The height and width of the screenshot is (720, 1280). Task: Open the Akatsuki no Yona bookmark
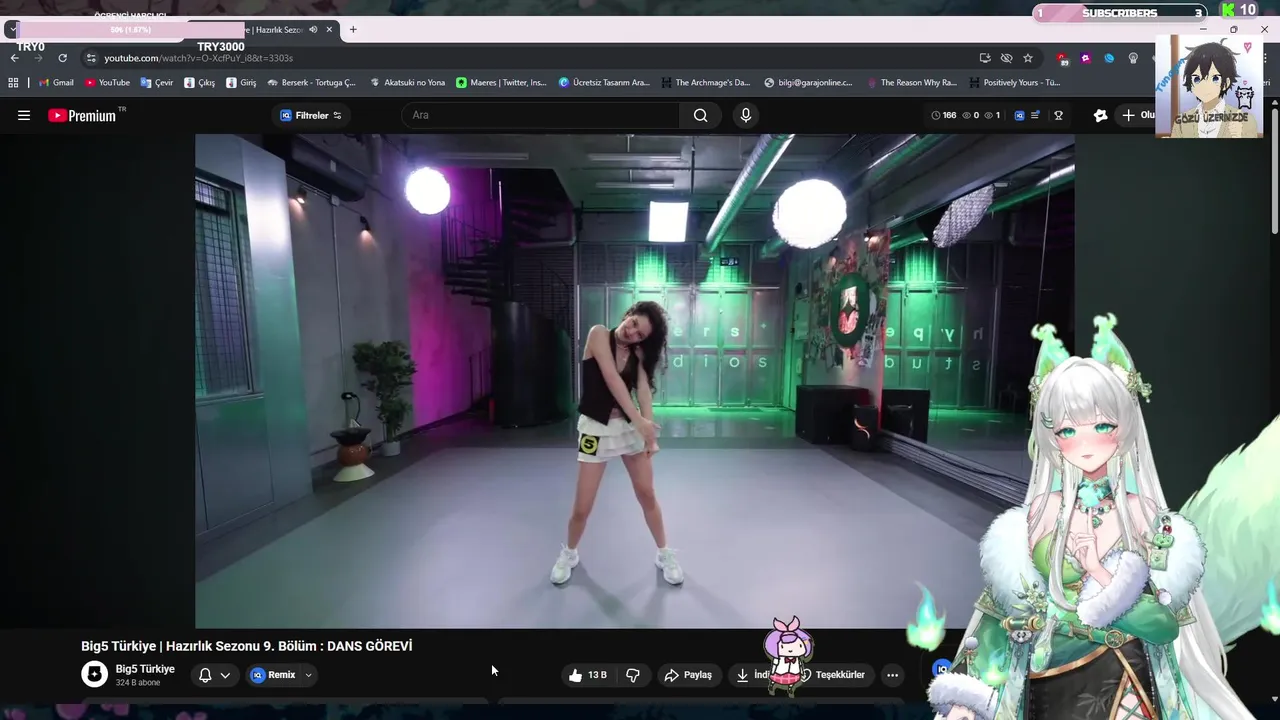click(407, 83)
